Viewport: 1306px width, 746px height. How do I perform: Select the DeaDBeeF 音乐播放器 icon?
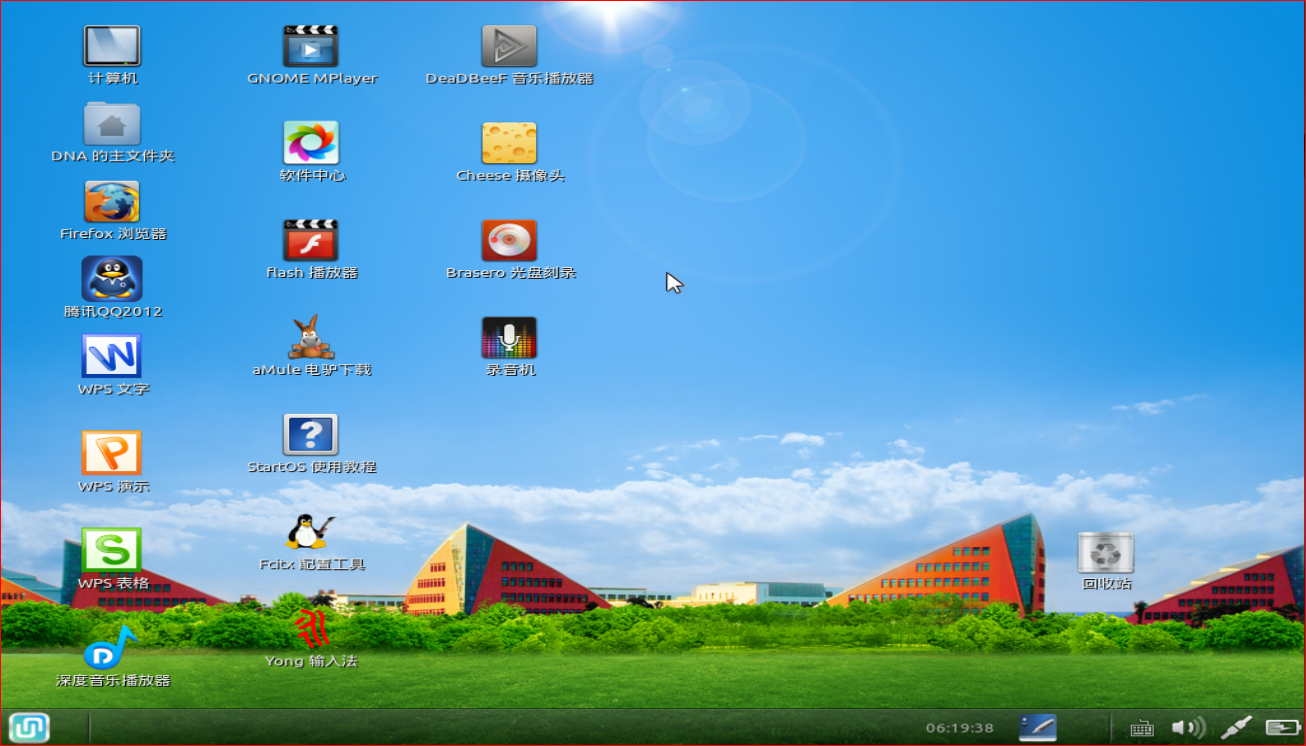510,46
